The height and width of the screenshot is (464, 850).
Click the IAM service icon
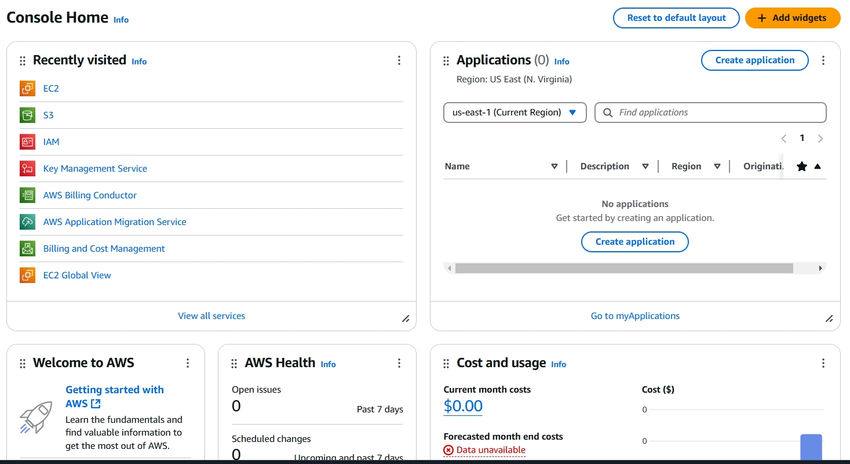pos(27,142)
